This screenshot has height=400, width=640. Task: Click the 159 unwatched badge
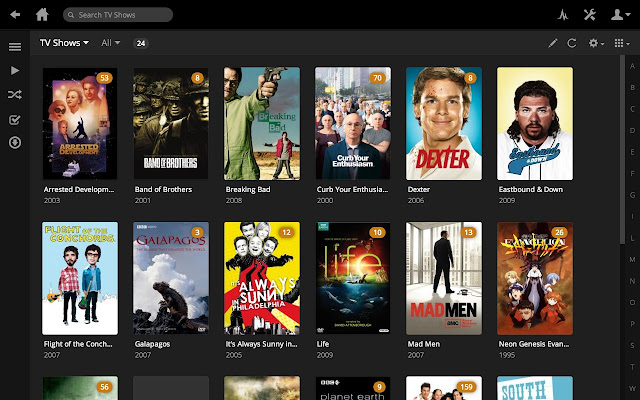pyautogui.click(x=467, y=387)
